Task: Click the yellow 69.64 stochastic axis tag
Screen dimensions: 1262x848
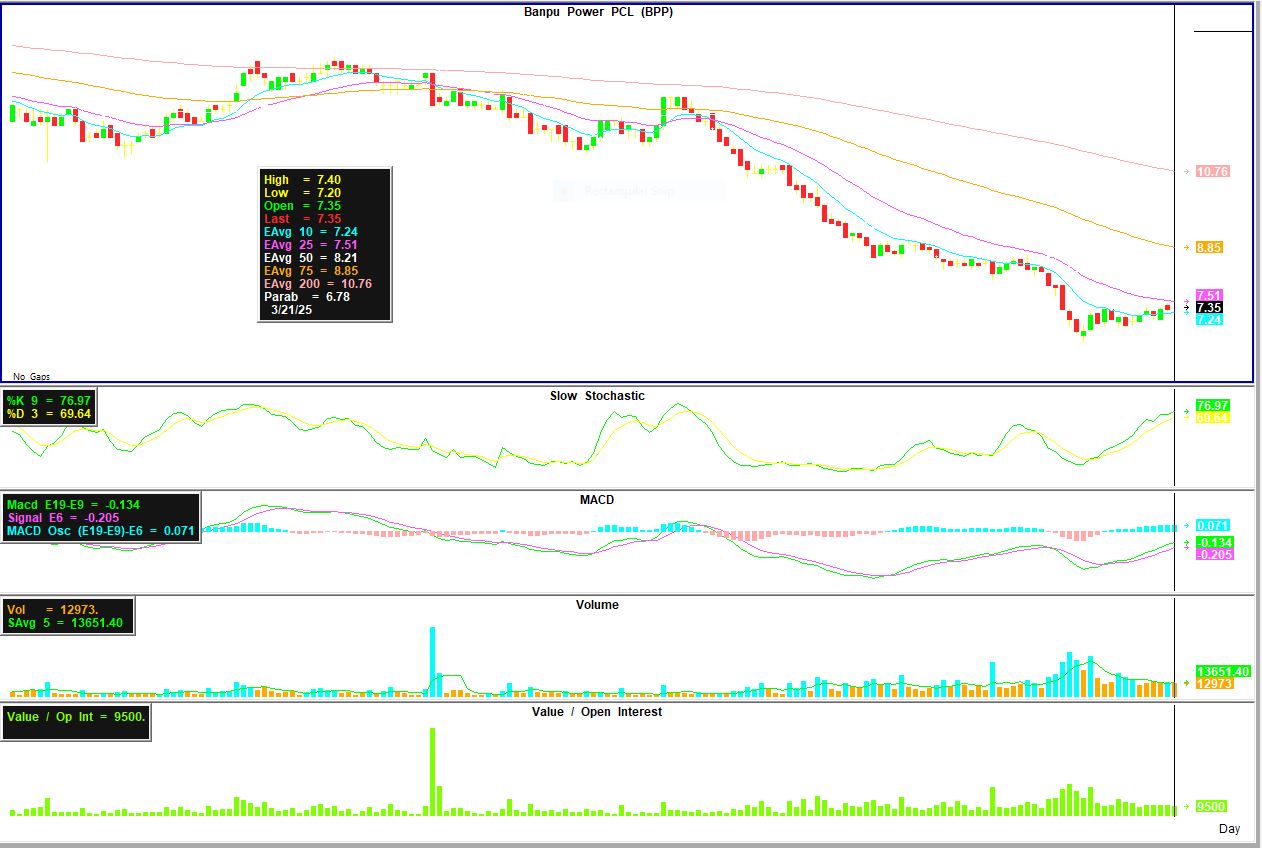Action: click(1212, 417)
